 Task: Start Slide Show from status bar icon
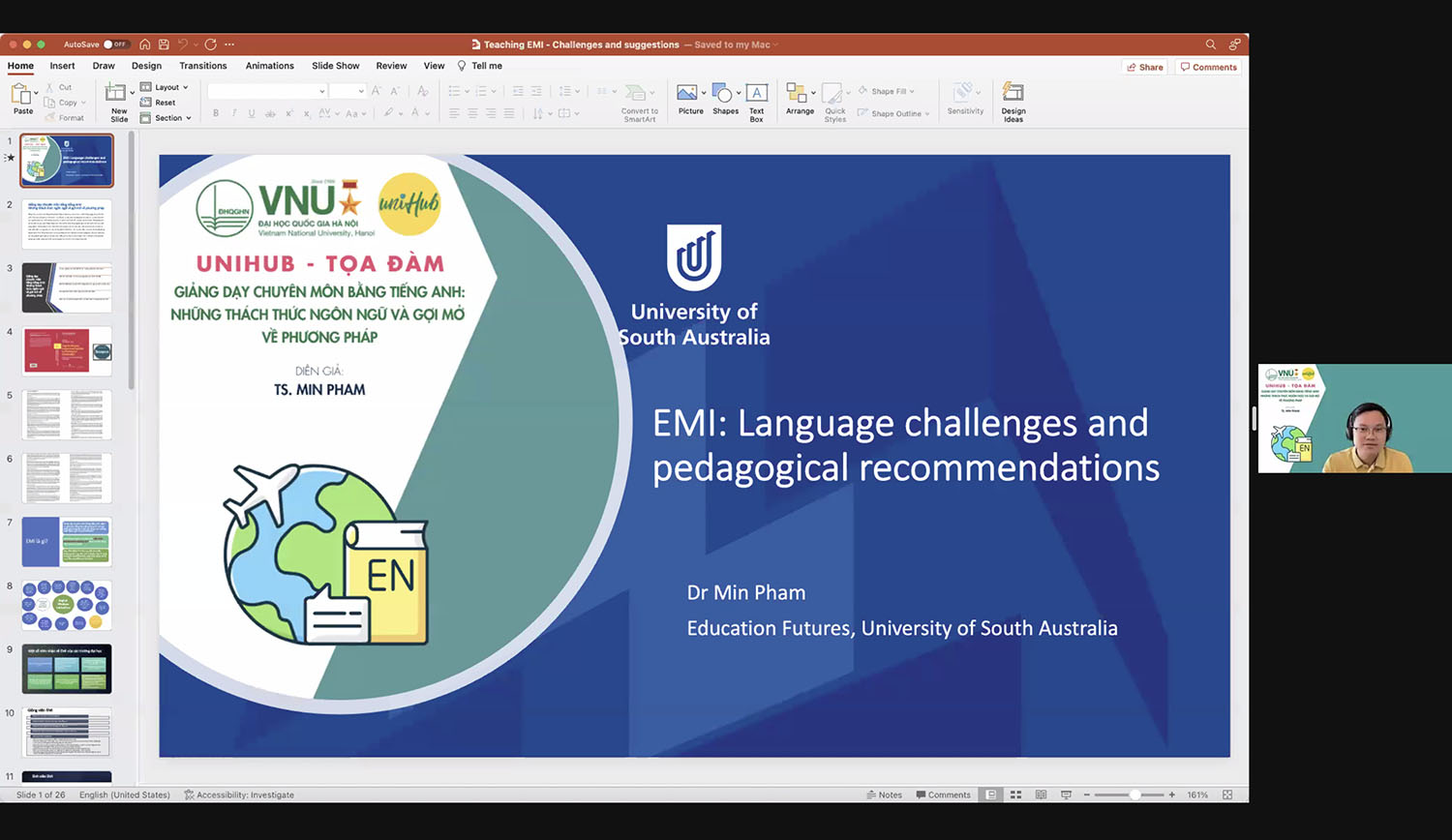click(x=1067, y=795)
